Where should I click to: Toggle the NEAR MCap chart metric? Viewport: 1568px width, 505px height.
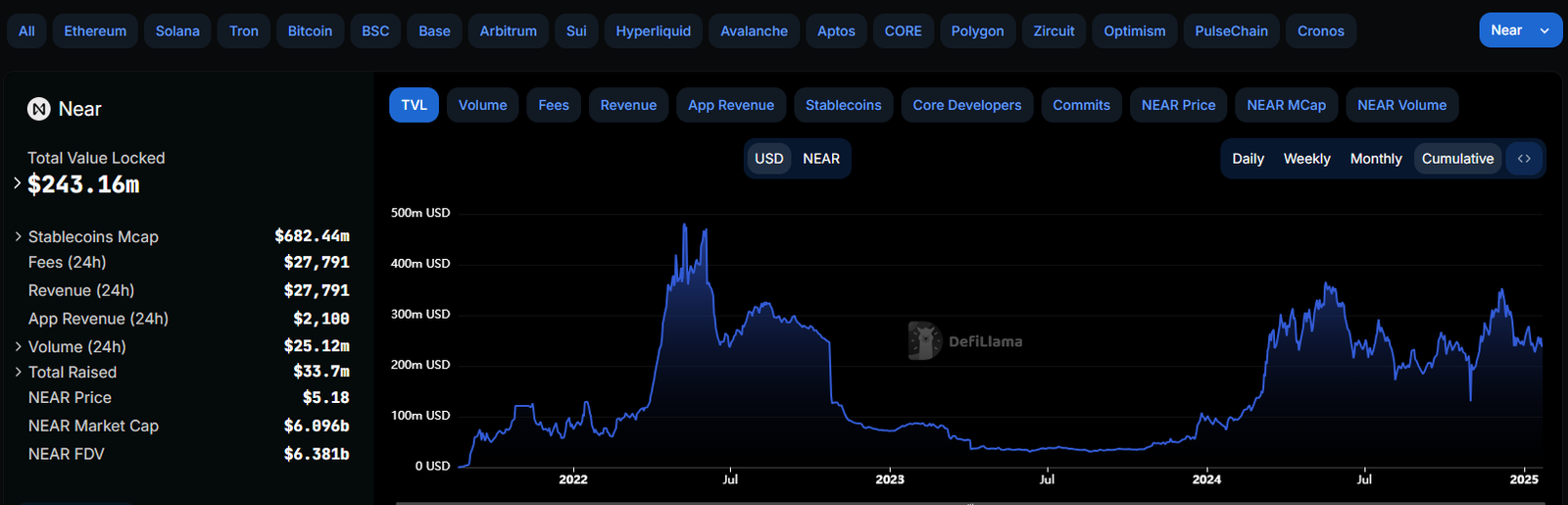point(1286,105)
